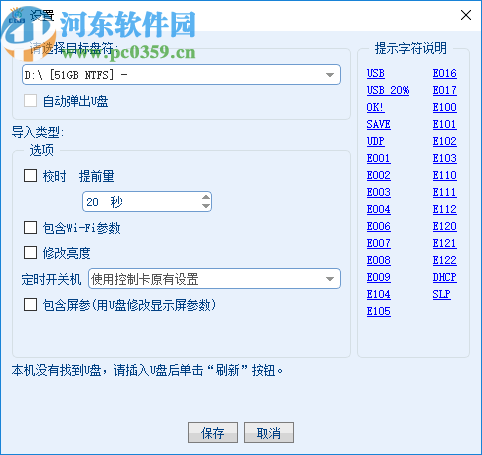Click into the 20 秒 value field
The width and height of the screenshot is (482, 455).
142,202
